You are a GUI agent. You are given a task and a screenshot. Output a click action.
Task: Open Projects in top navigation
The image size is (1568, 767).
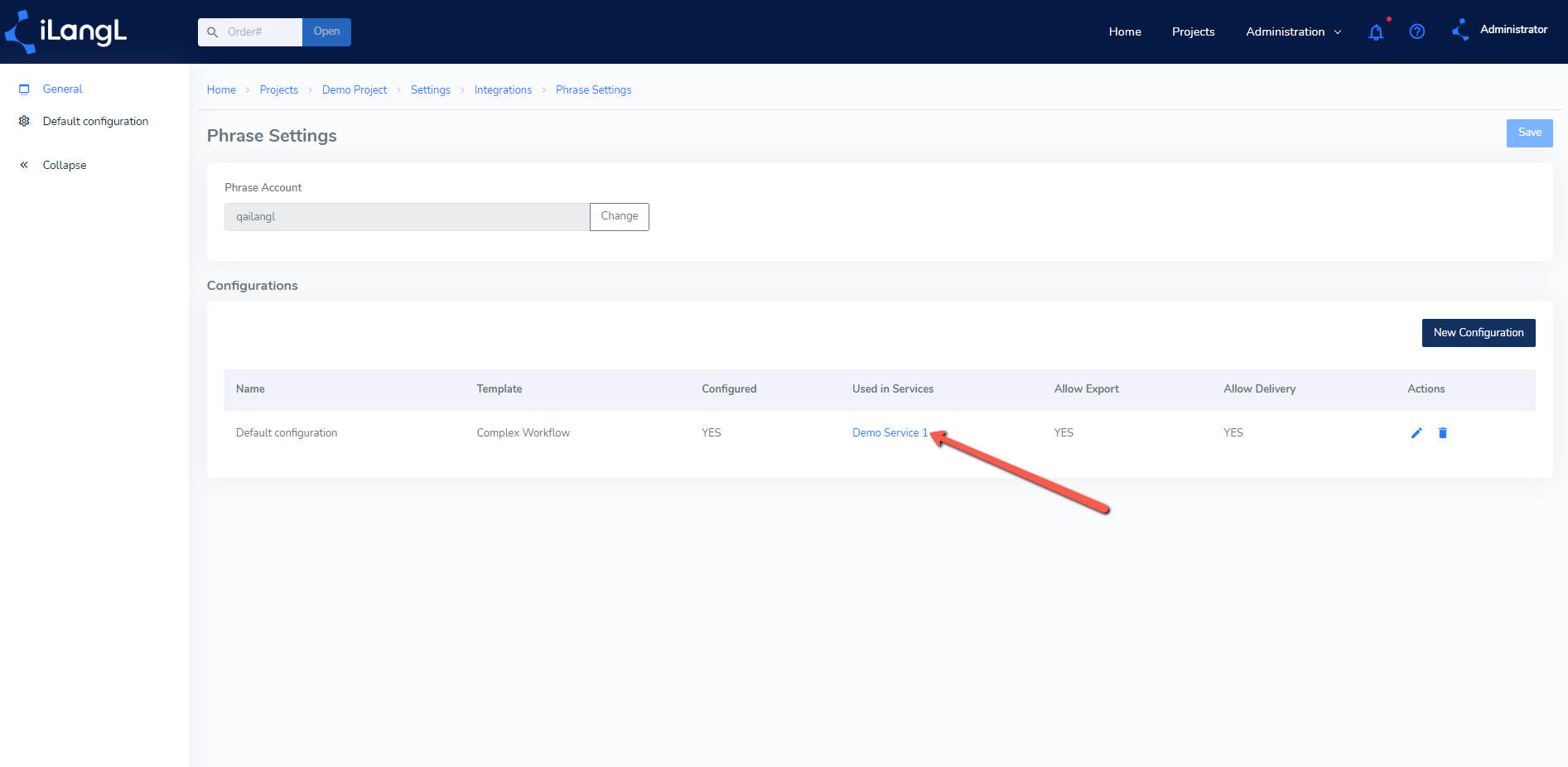click(1193, 32)
